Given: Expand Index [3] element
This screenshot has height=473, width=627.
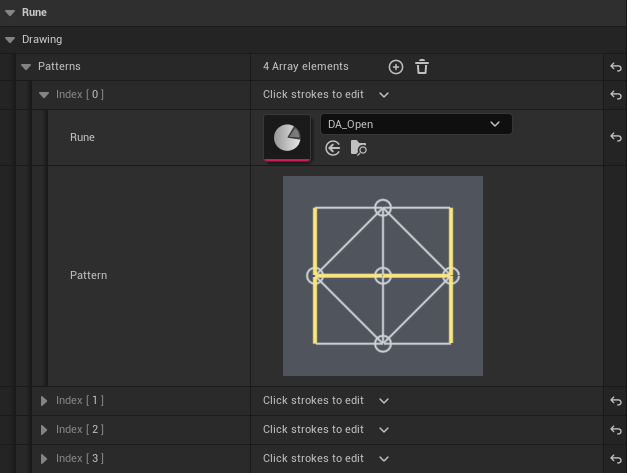Looking at the screenshot, I should tap(44, 459).
